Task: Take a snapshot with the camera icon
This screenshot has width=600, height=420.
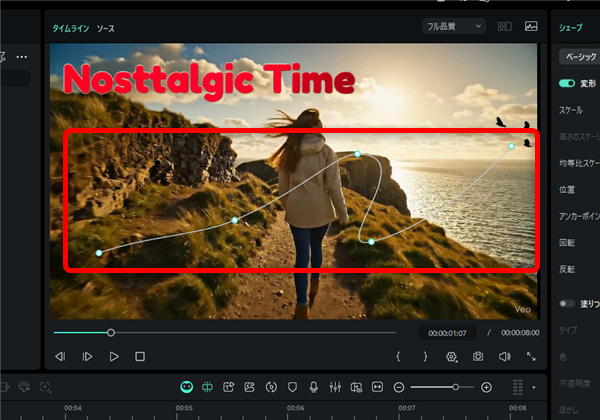Action: pos(478,356)
